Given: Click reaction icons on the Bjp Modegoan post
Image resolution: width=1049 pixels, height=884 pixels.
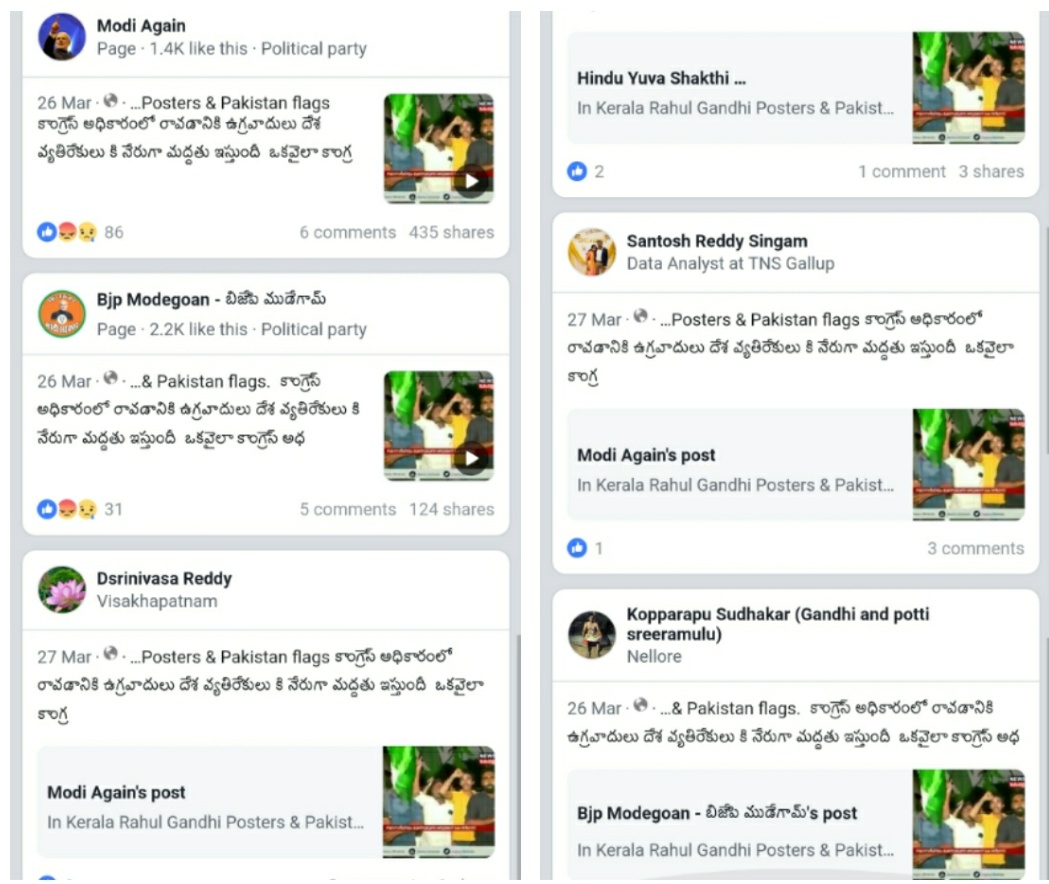Looking at the screenshot, I should pos(67,509).
